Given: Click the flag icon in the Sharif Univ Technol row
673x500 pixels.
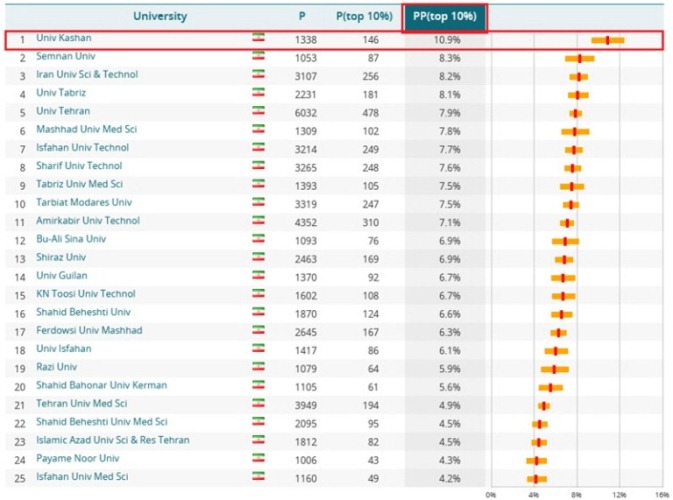Looking at the screenshot, I should point(258,167).
